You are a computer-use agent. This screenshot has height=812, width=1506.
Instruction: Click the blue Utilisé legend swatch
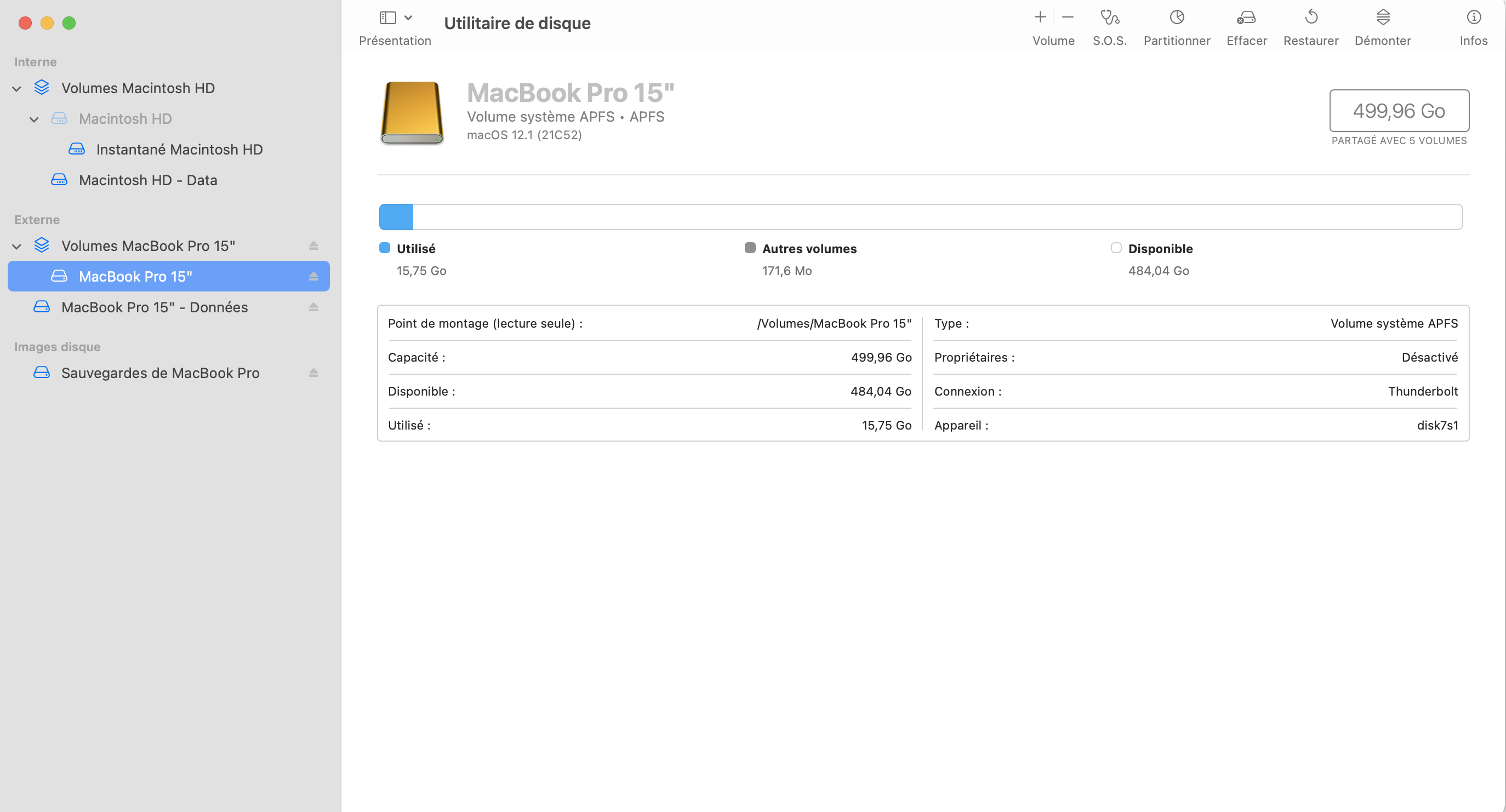tap(385, 248)
